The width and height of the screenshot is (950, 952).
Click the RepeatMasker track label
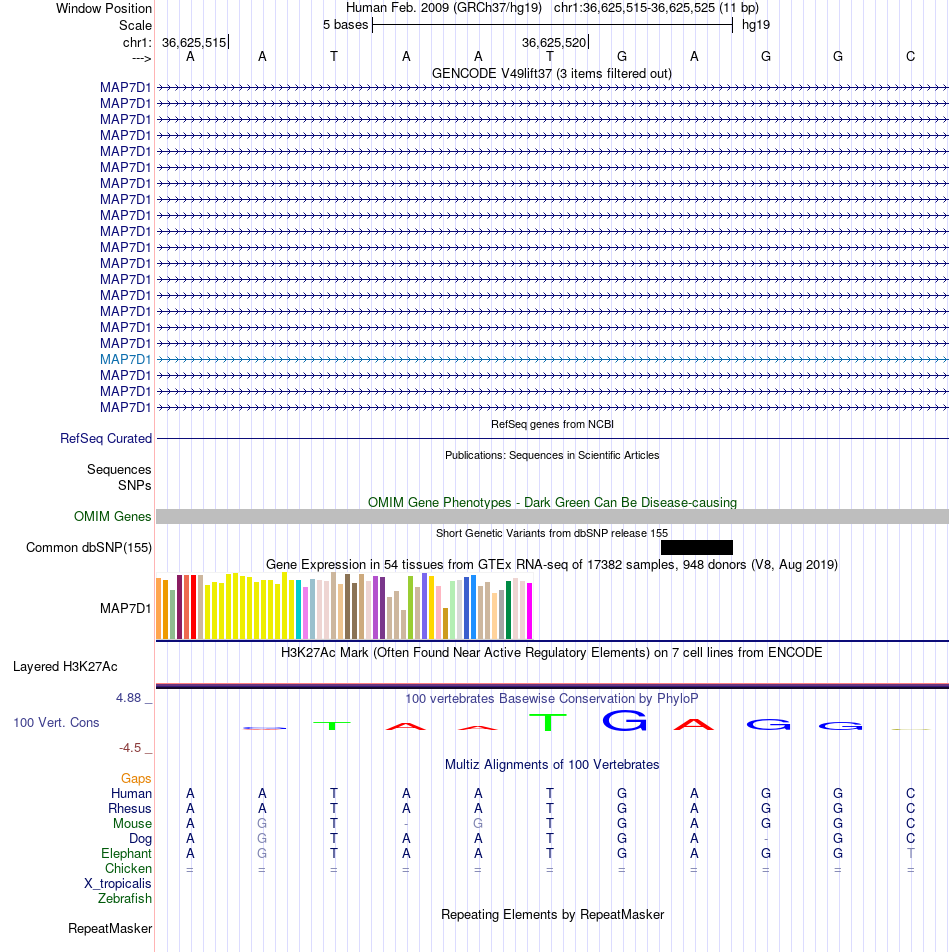pyautogui.click(x=110, y=928)
